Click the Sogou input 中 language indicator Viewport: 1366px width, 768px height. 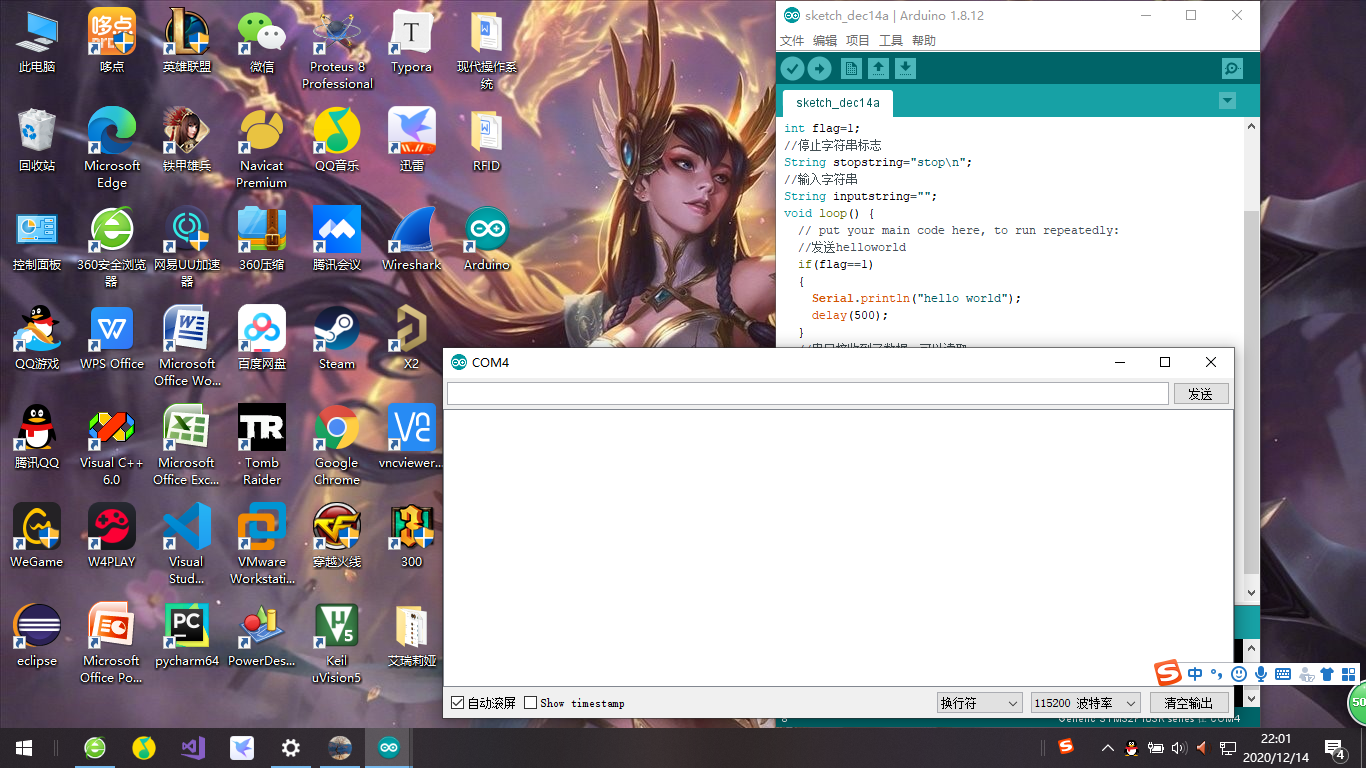[1195, 674]
